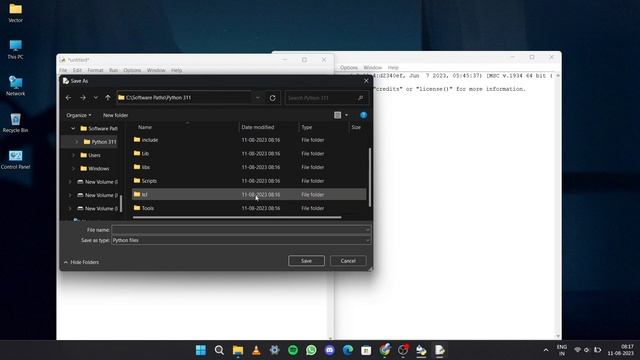Show hidden system tray icons
640x360 pixels.
pyautogui.click(x=546, y=350)
